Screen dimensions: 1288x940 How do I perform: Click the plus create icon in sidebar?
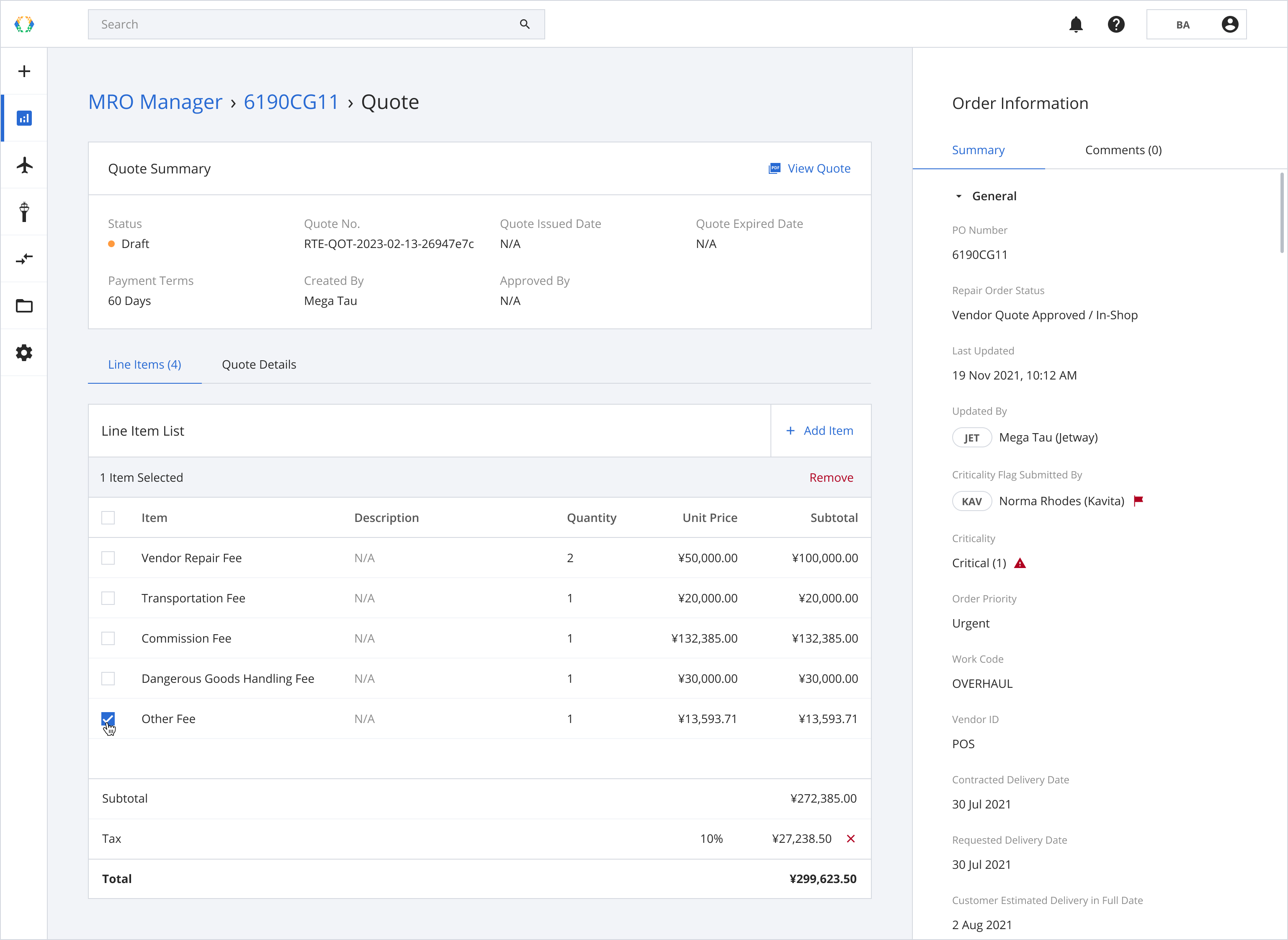pyautogui.click(x=24, y=71)
